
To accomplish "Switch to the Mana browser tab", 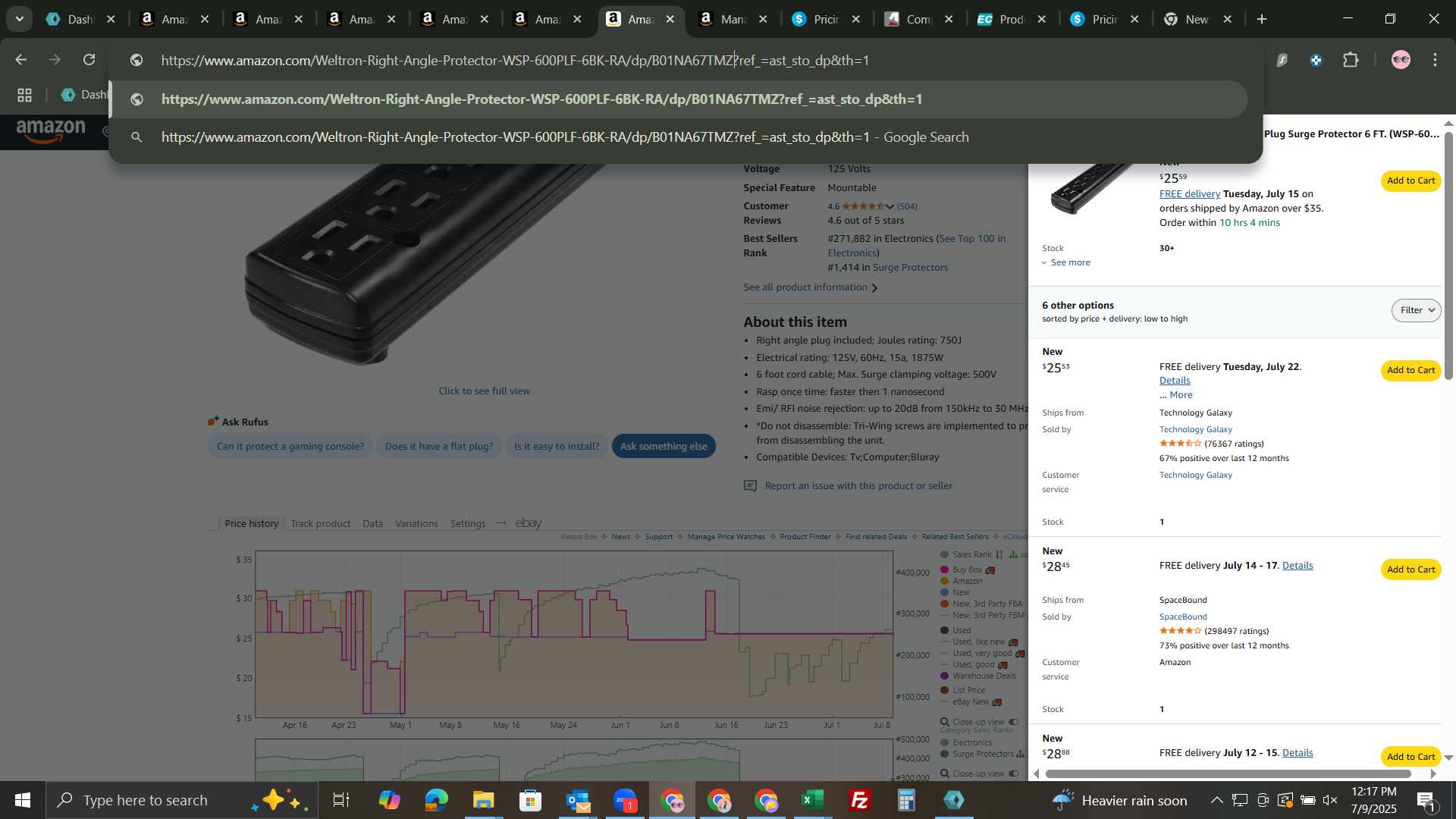I will click(732, 19).
